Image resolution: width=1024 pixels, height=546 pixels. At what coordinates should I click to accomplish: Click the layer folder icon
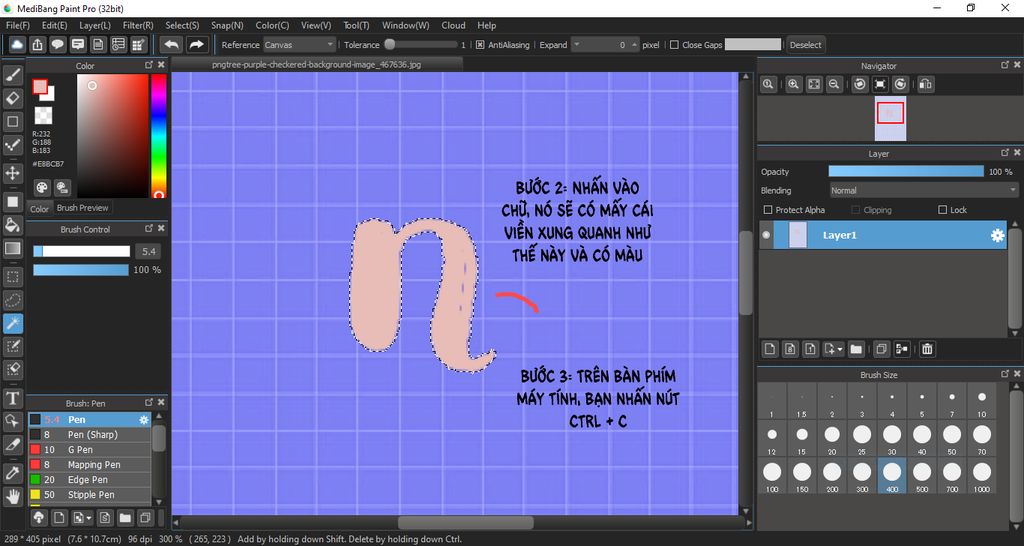856,349
